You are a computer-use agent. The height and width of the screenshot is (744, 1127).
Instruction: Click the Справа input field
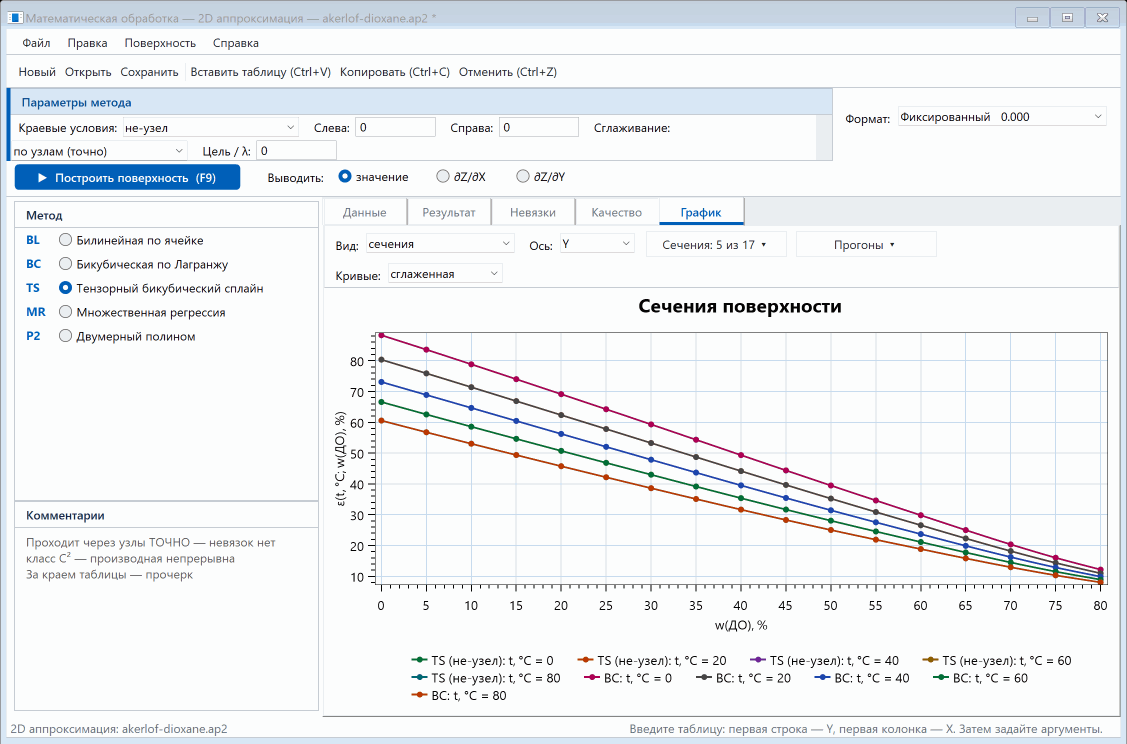[x=538, y=128]
